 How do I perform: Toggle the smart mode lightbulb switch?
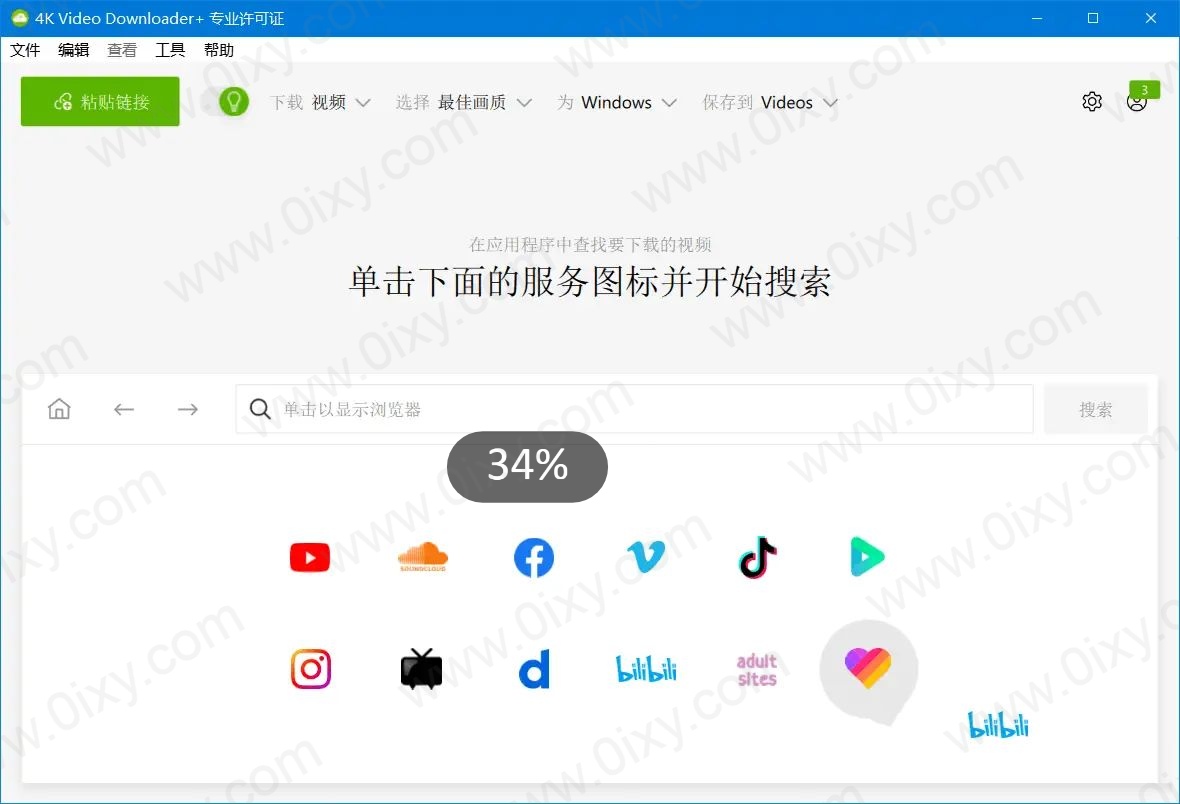[232, 102]
